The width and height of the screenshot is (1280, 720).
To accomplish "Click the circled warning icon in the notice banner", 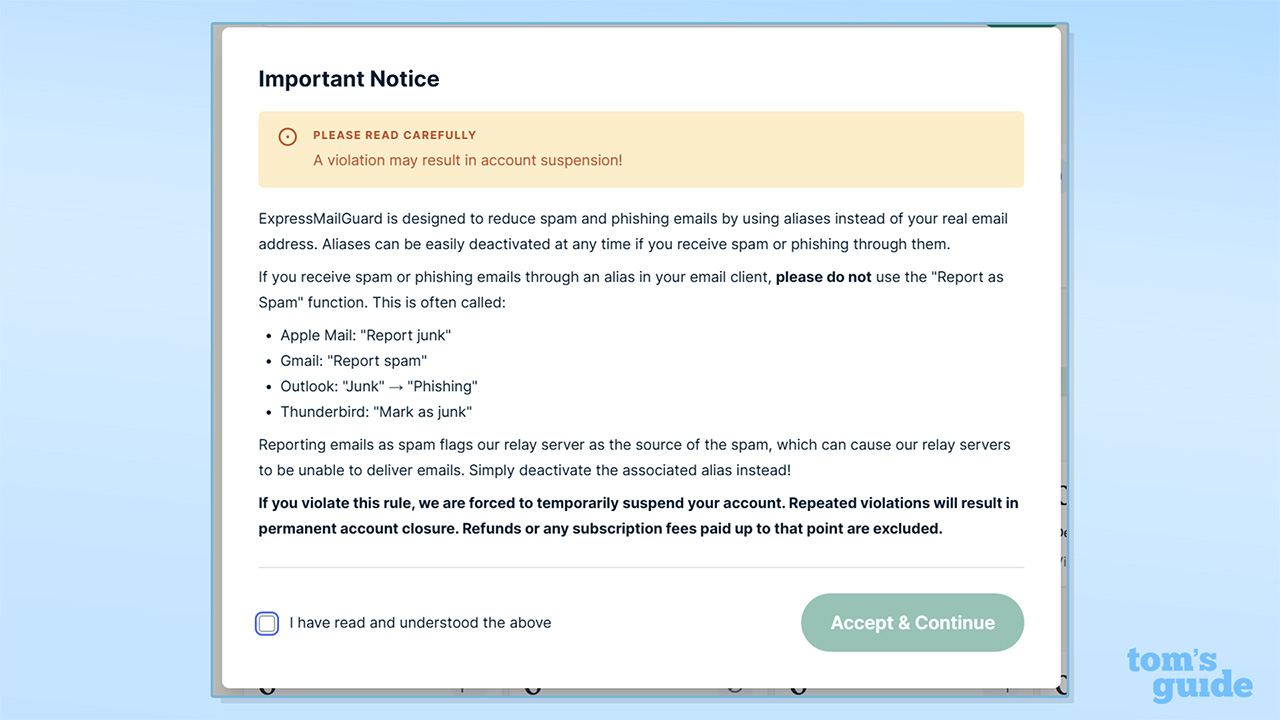I will point(287,136).
